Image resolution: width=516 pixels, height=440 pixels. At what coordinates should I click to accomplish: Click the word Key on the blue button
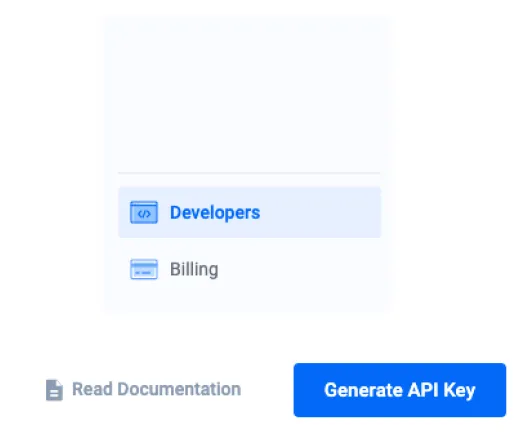459,390
